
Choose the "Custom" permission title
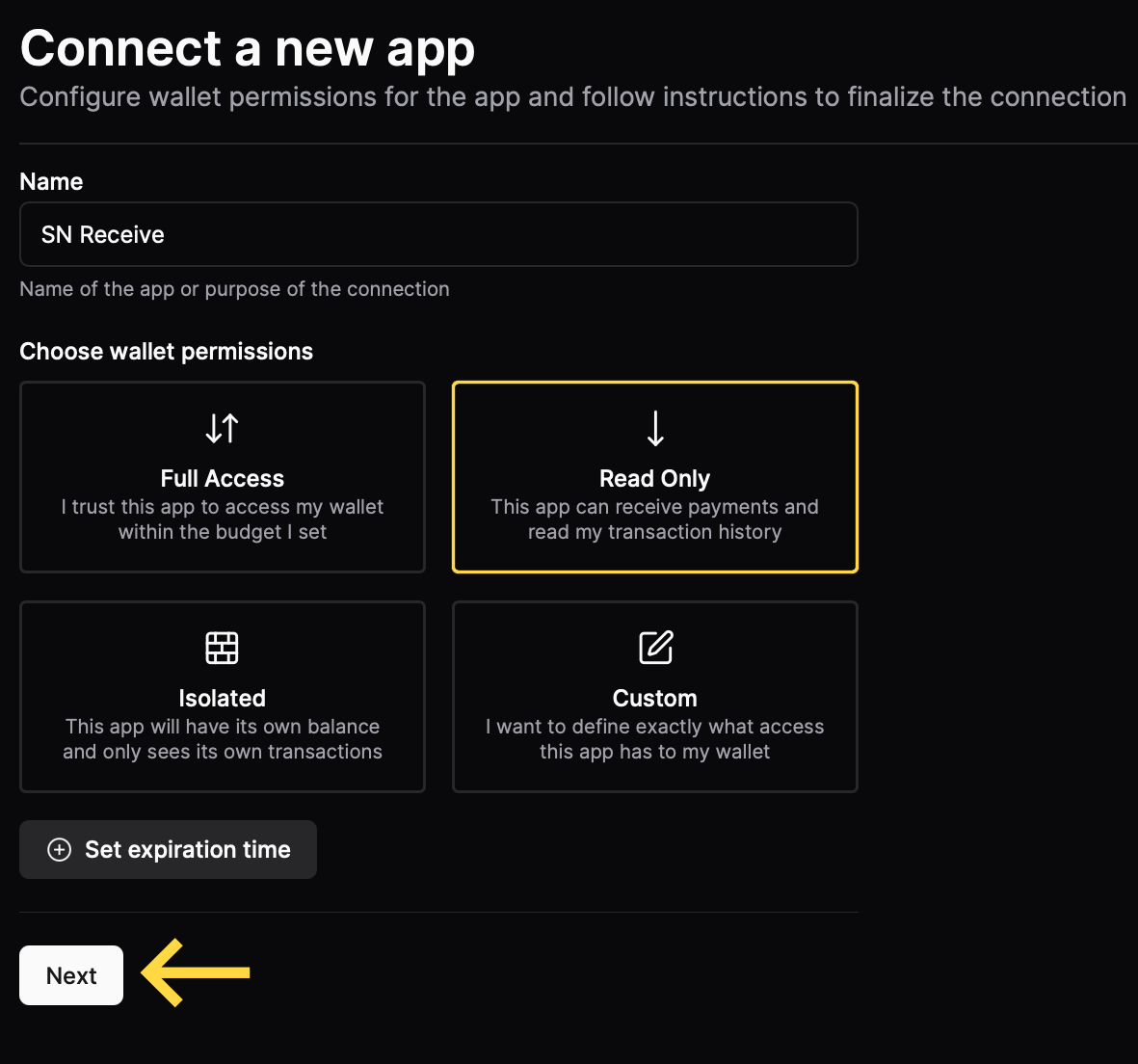tap(654, 699)
